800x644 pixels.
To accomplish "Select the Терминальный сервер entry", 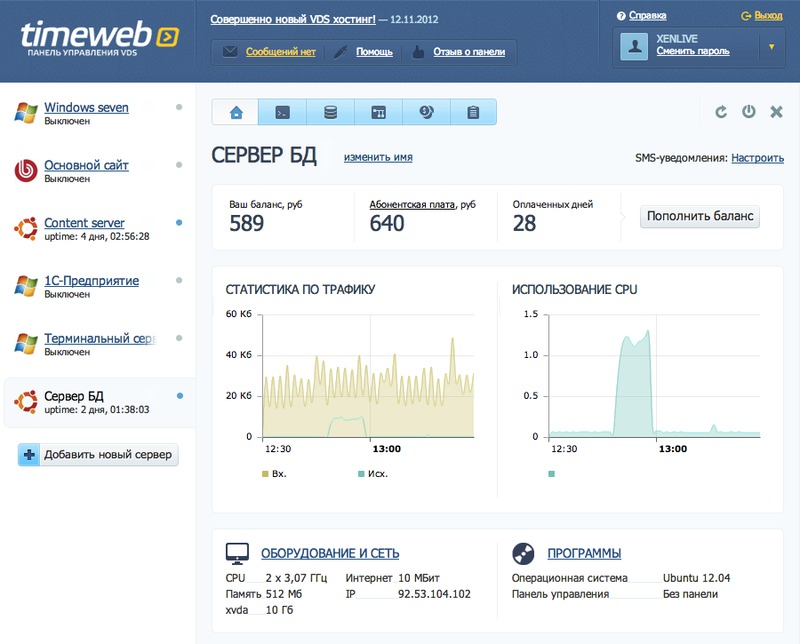I will click(100, 338).
